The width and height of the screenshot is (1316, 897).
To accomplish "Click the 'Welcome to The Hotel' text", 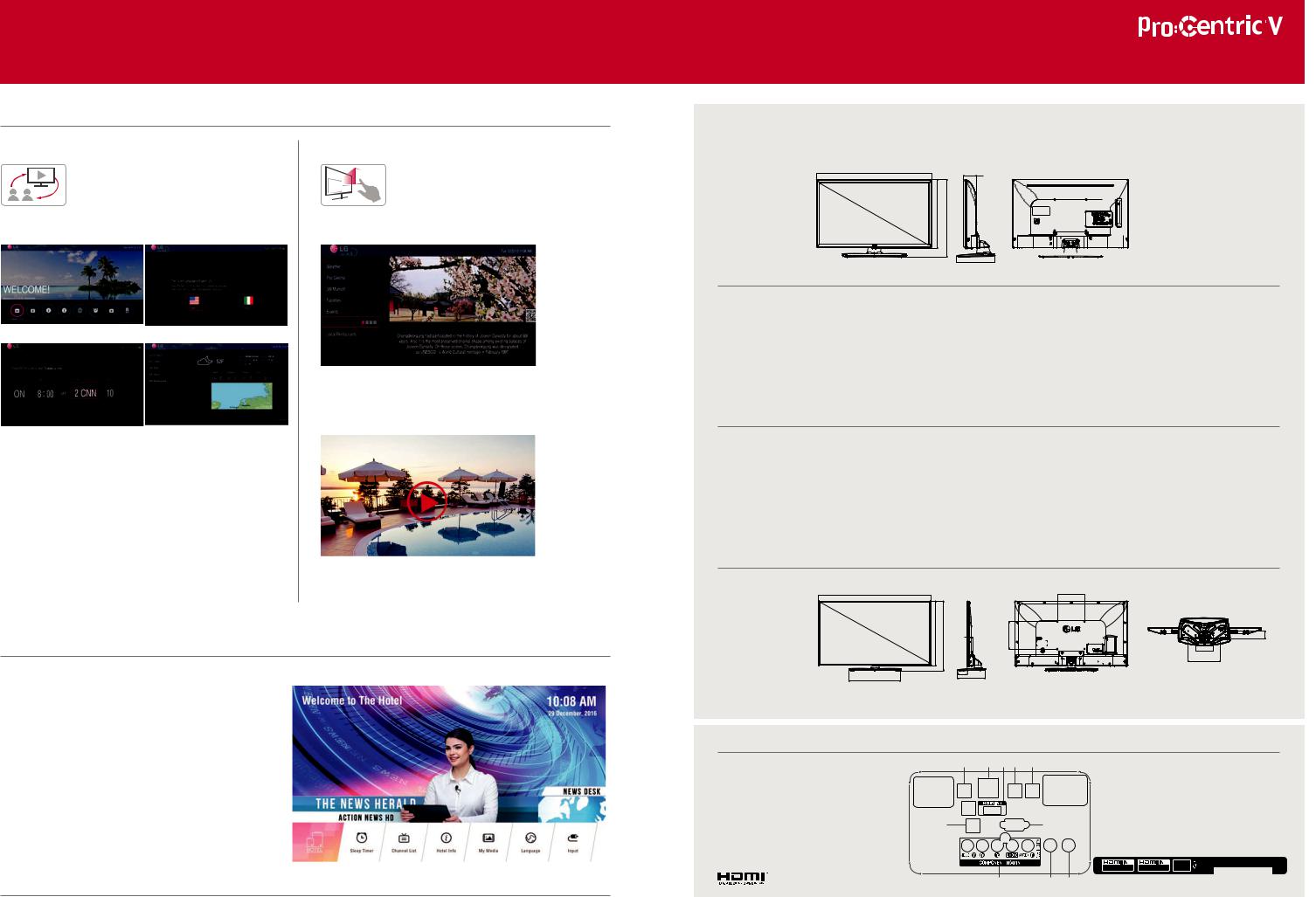I will pyautogui.click(x=352, y=700).
